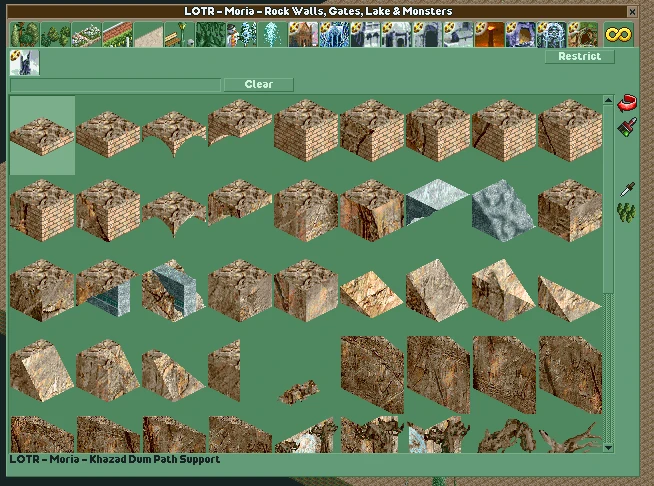Close the scenery window

click(632, 12)
